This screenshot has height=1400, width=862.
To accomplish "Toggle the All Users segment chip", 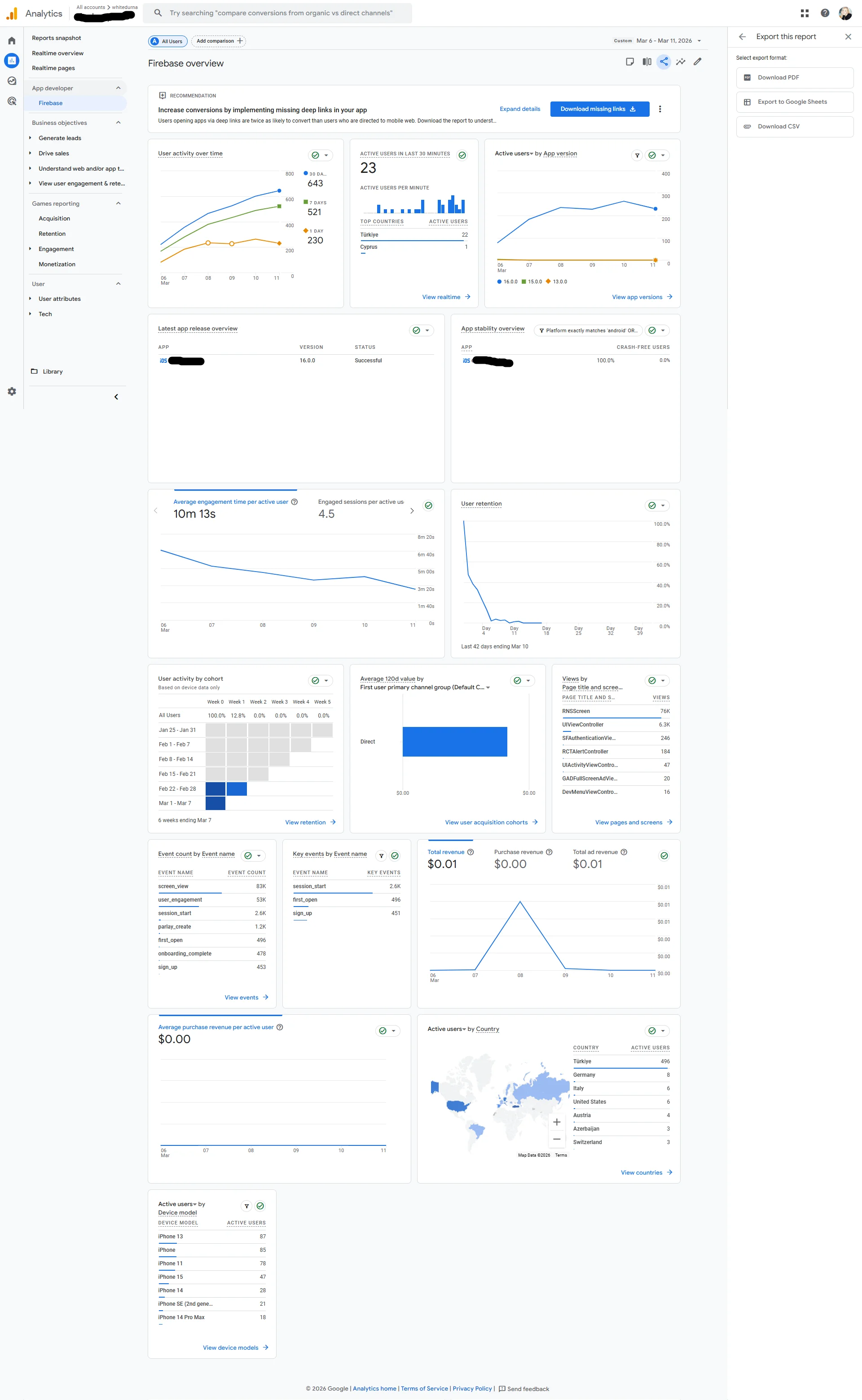I will [x=167, y=41].
